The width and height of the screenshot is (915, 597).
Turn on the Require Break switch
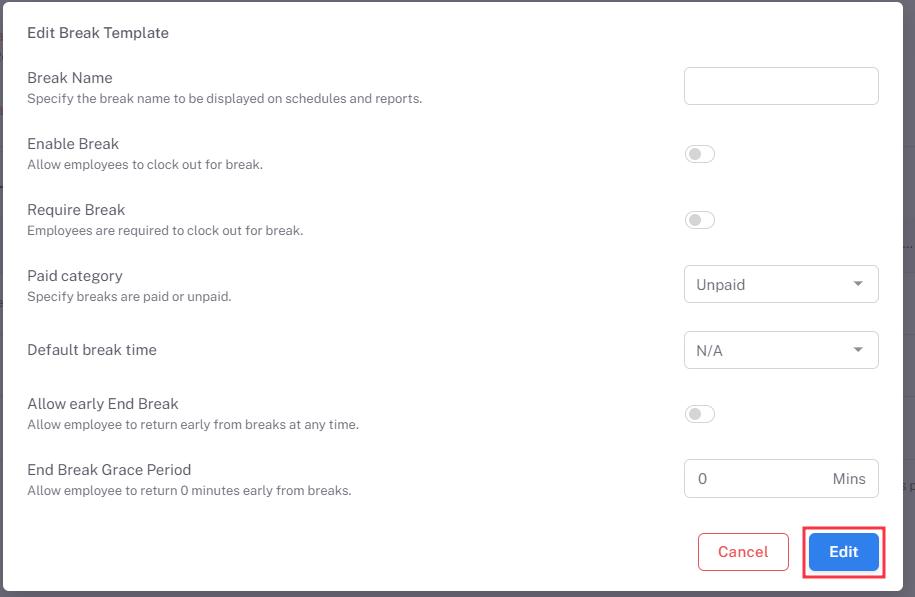(x=700, y=220)
